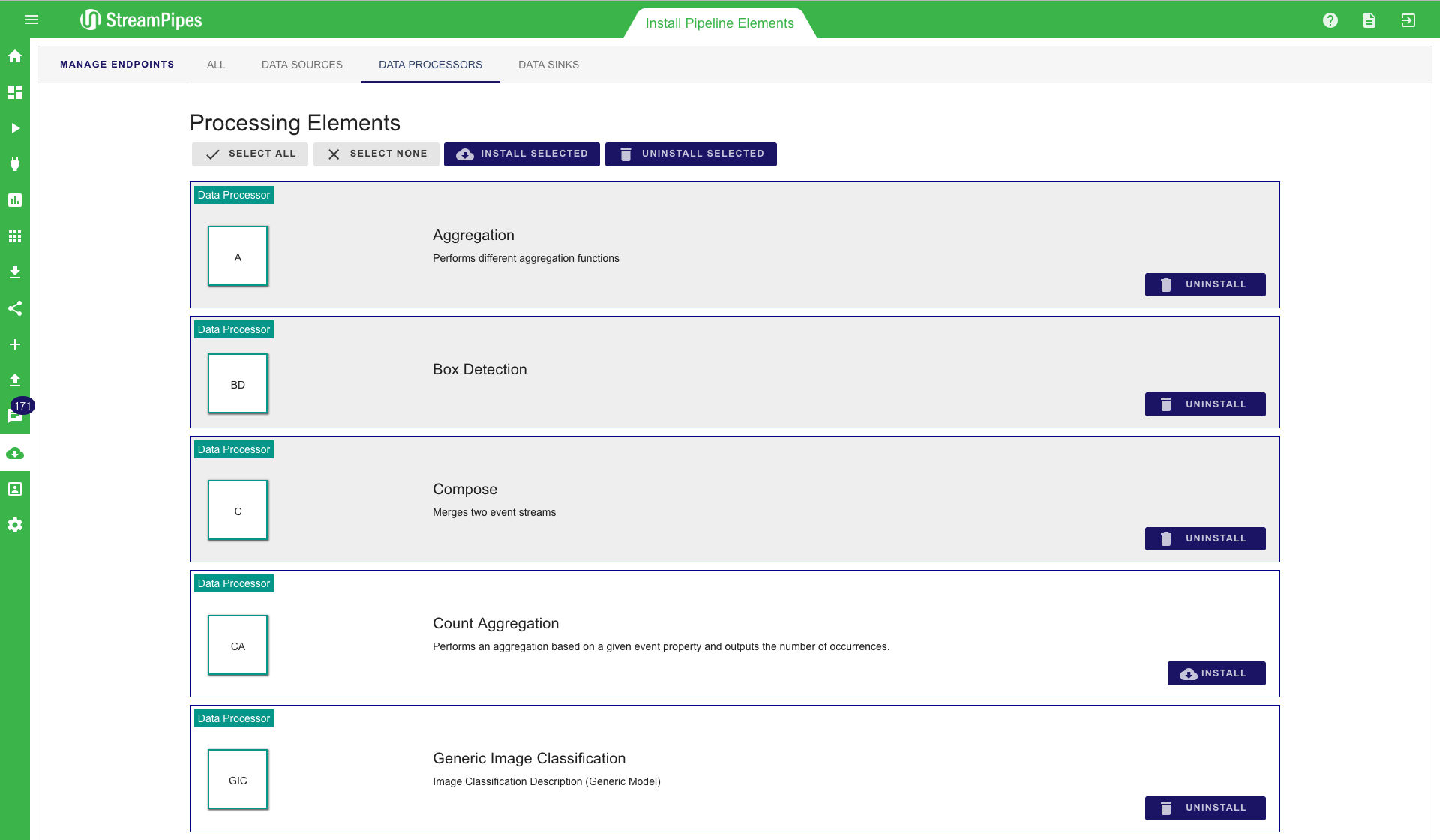This screenshot has width=1440, height=840.
Task: Go to the Home sidebar icon
Action: click(15, 56)
